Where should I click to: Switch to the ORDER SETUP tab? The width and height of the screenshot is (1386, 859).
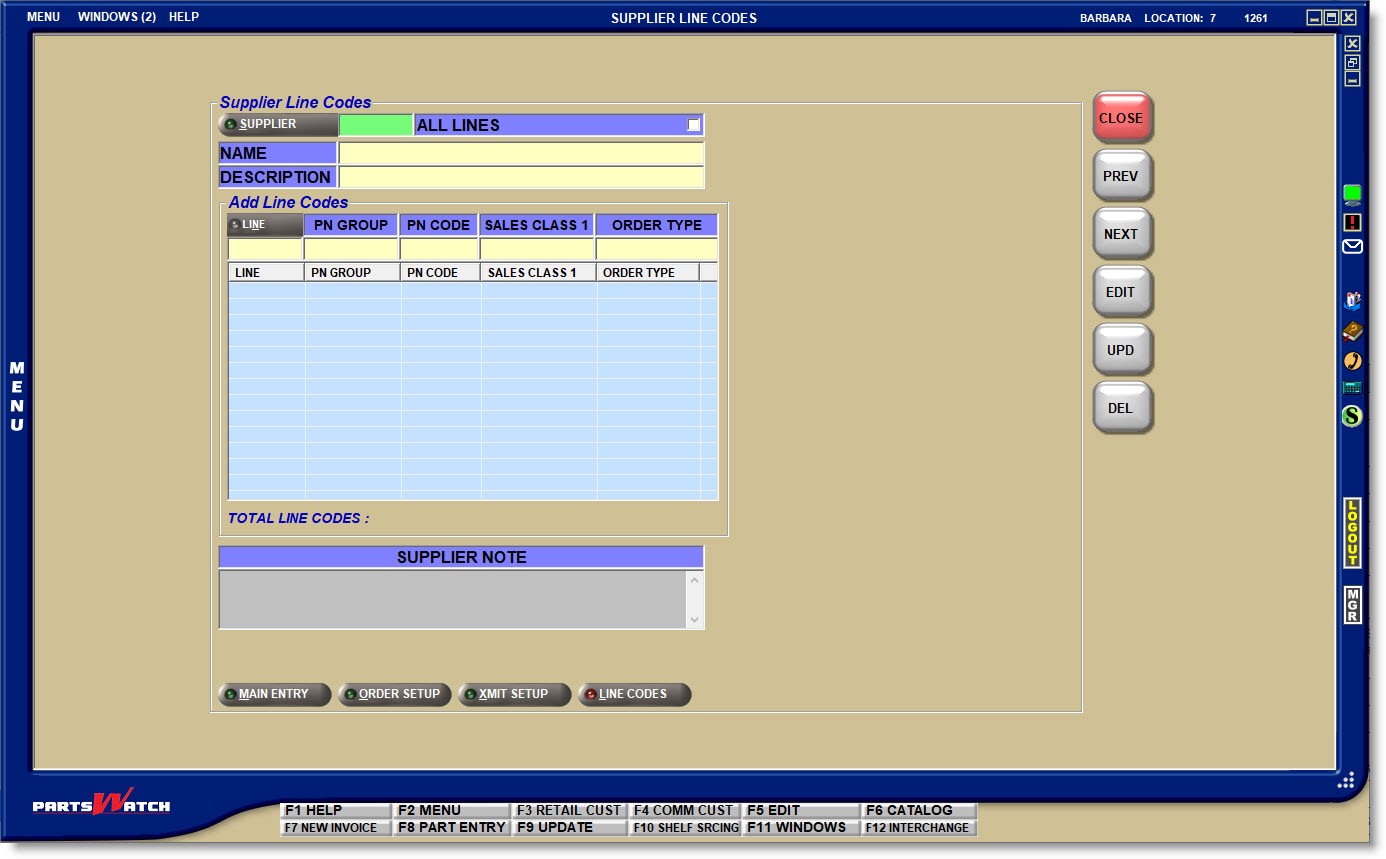[x=397, y=694]
